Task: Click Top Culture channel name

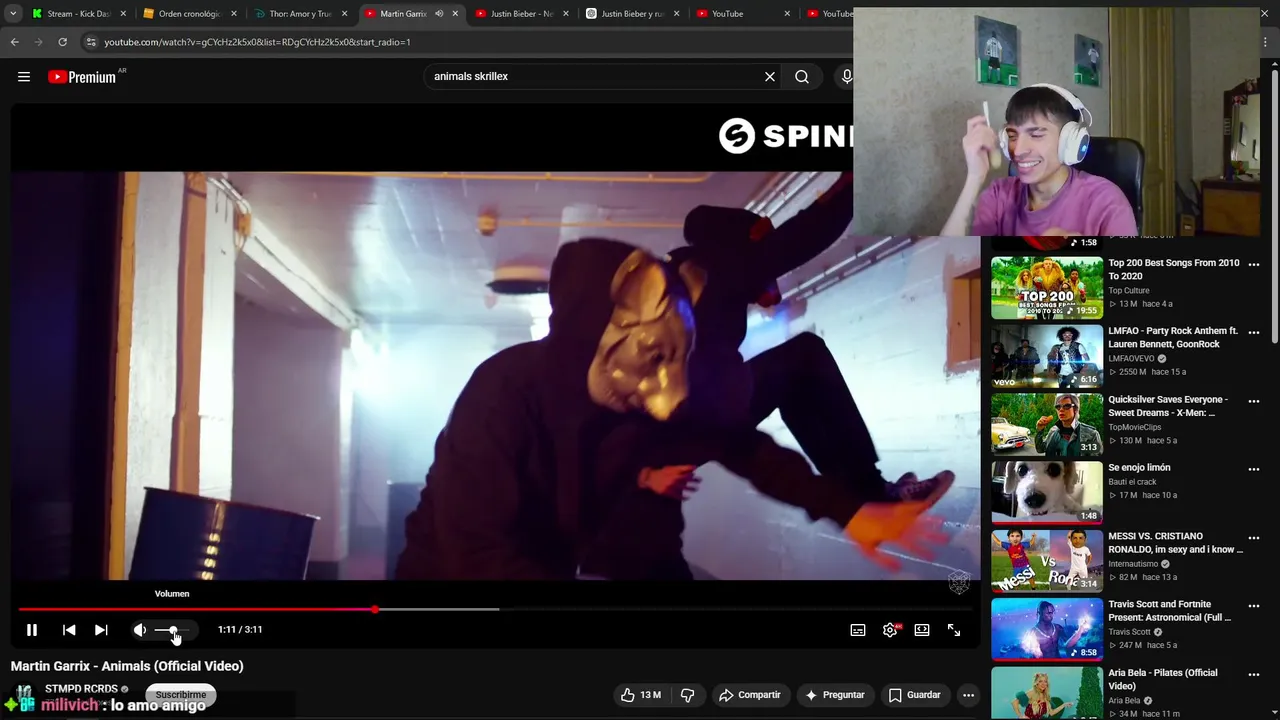Action: point(1129,291)
